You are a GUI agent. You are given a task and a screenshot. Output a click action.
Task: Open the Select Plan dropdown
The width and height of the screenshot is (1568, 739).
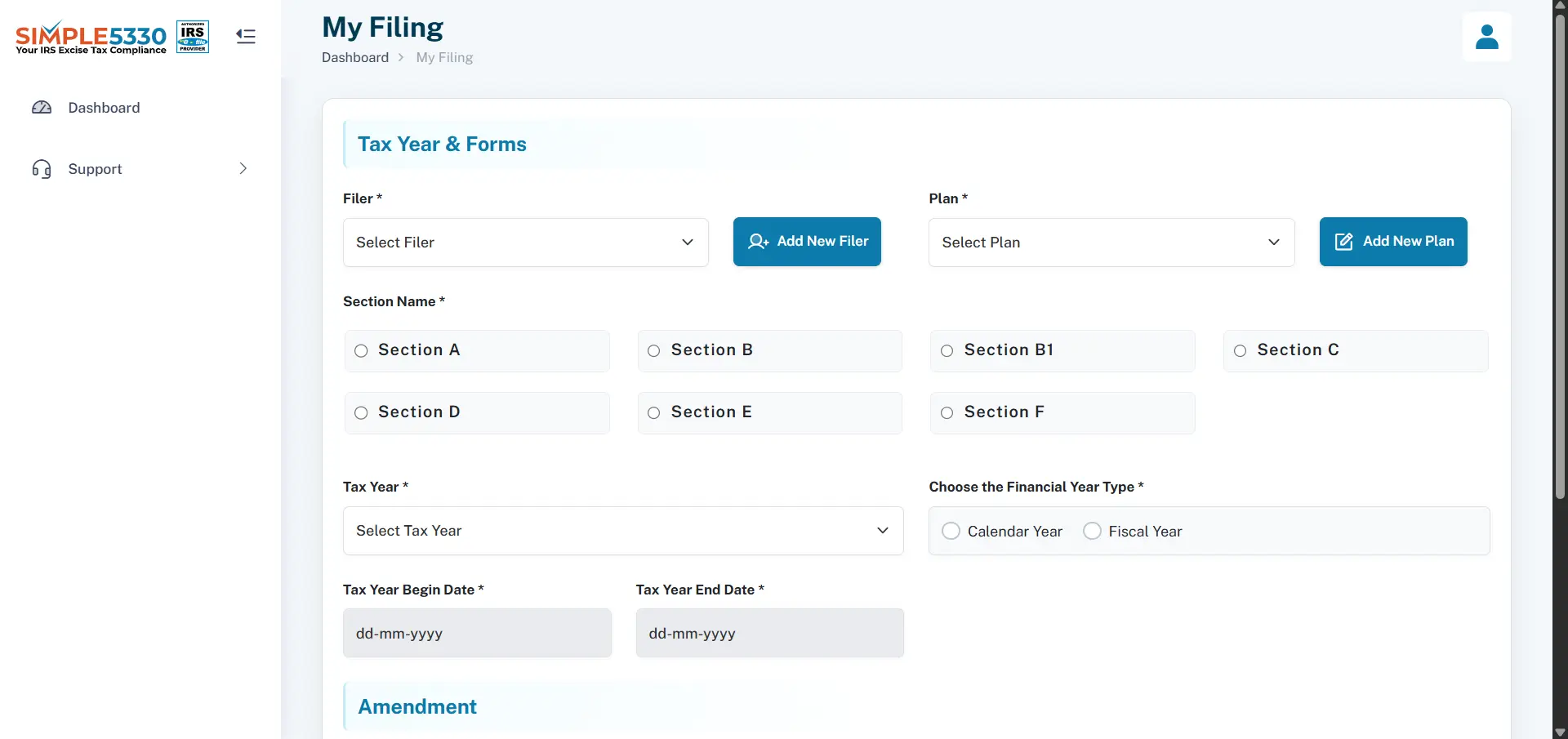1111,243
